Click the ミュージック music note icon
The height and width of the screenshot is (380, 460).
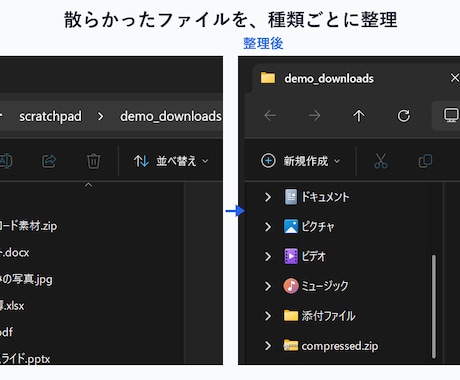pyautogui.click(x=291, y=286)
